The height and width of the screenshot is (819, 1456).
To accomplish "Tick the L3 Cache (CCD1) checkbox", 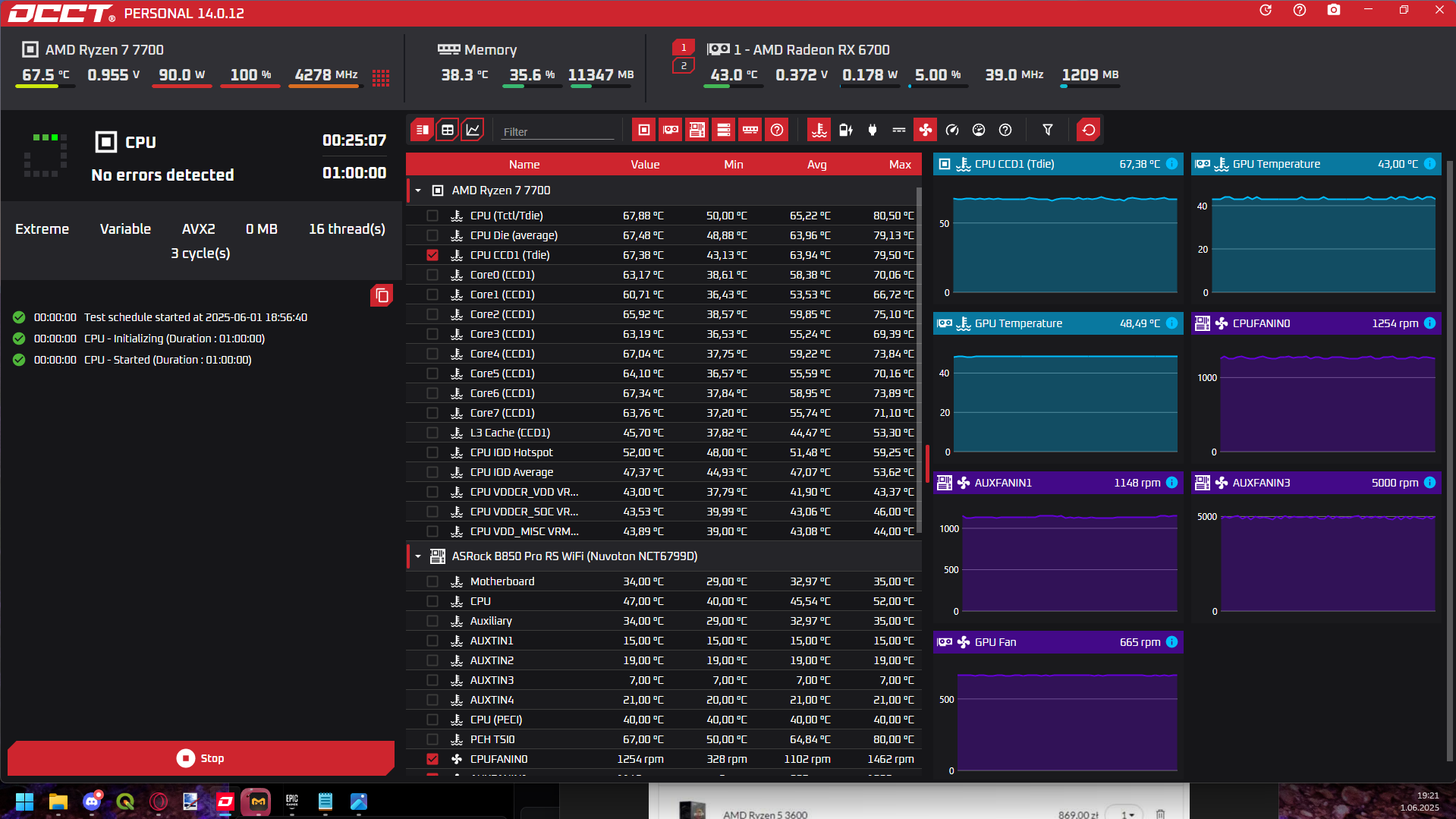I will [x=432, y=433].
